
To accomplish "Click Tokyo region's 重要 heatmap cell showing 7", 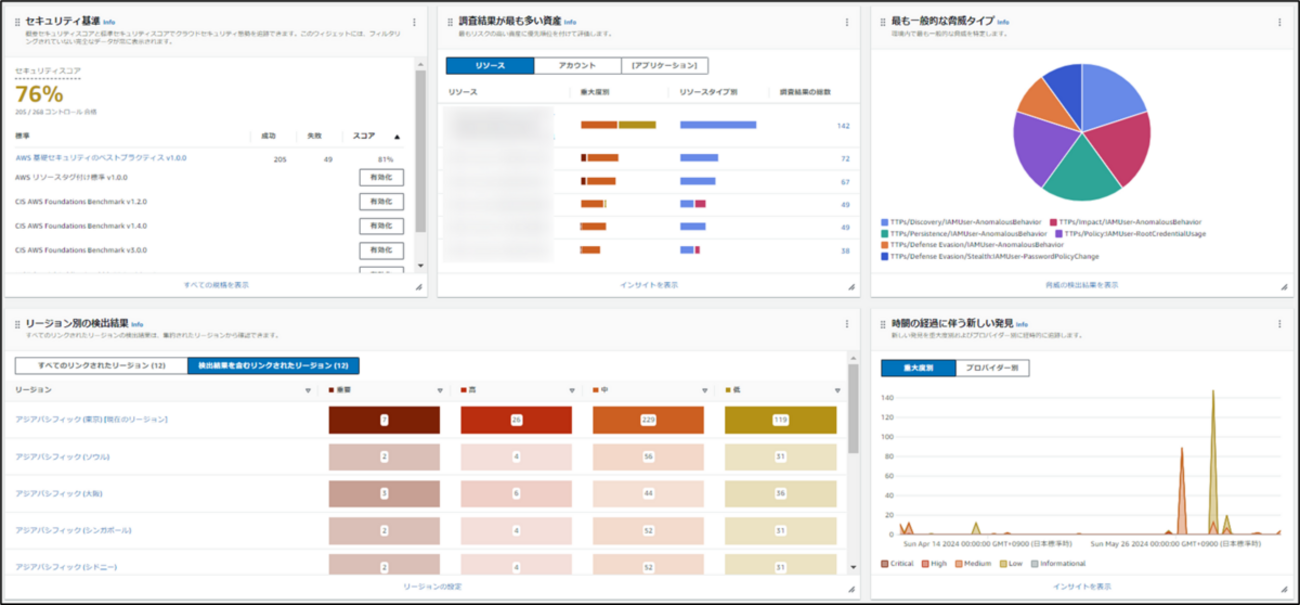I will pos(384,420).
